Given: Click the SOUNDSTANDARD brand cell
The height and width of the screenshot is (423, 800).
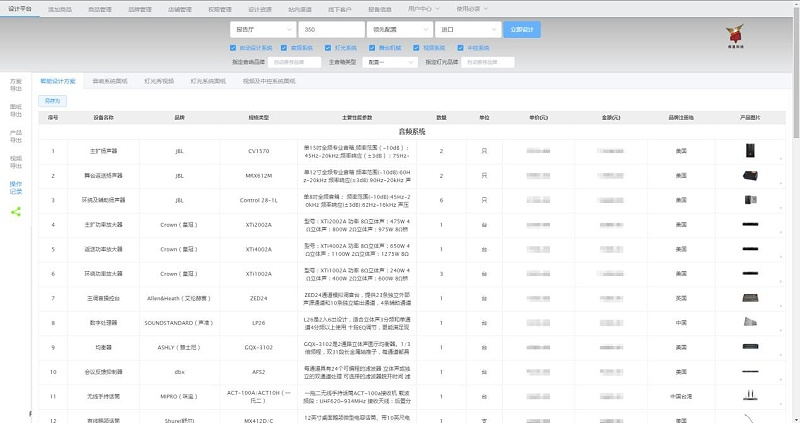Looking at the screenshot, I should (x=179, y=323).
